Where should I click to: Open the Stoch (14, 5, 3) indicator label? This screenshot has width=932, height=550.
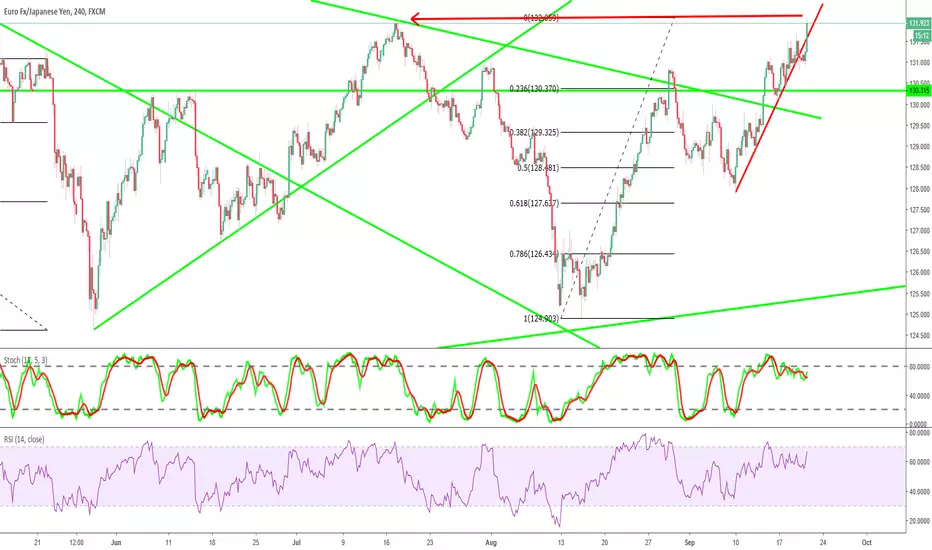tap(26, 360)
